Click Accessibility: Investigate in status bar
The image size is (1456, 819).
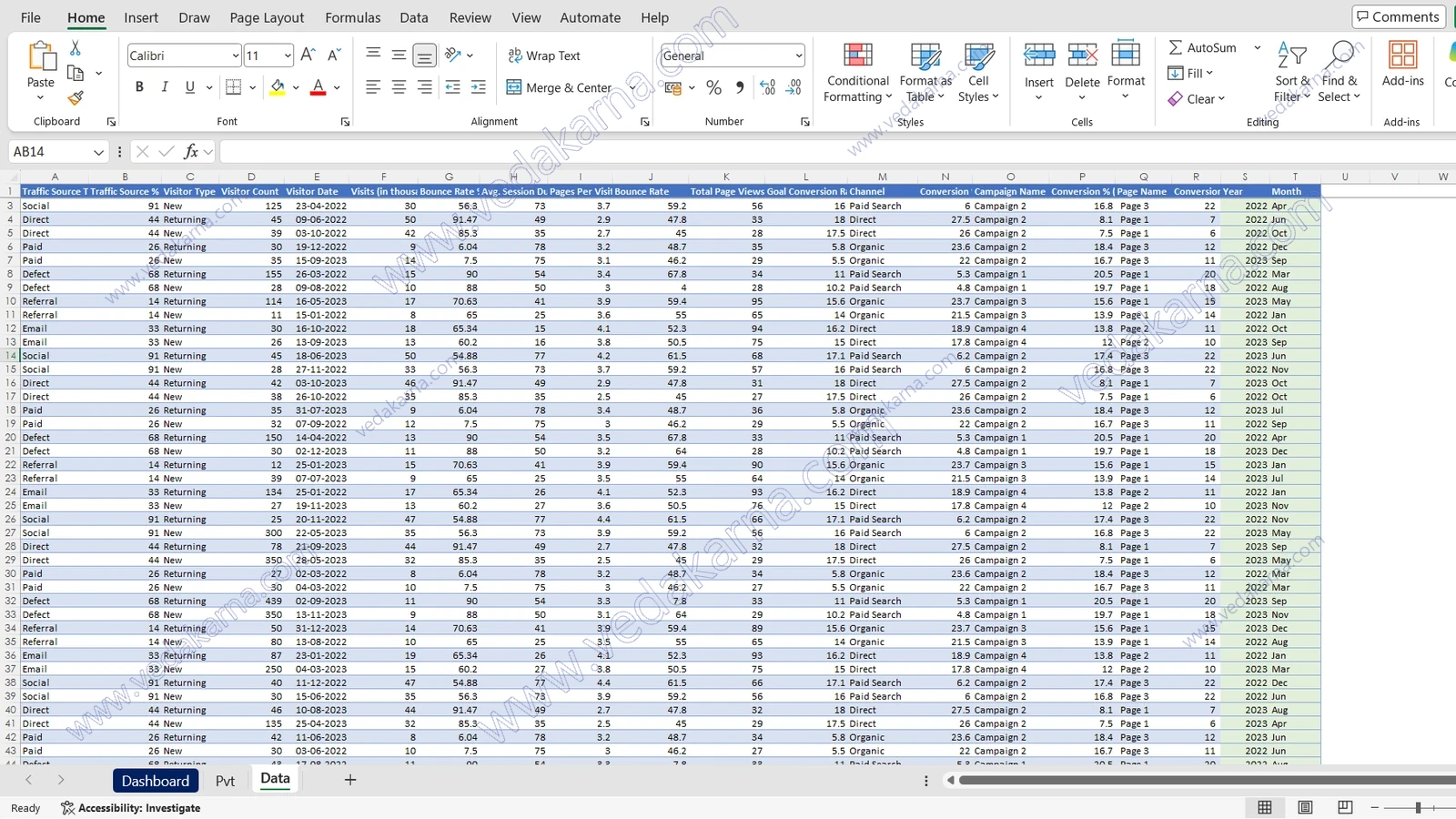tap(130, 808)
